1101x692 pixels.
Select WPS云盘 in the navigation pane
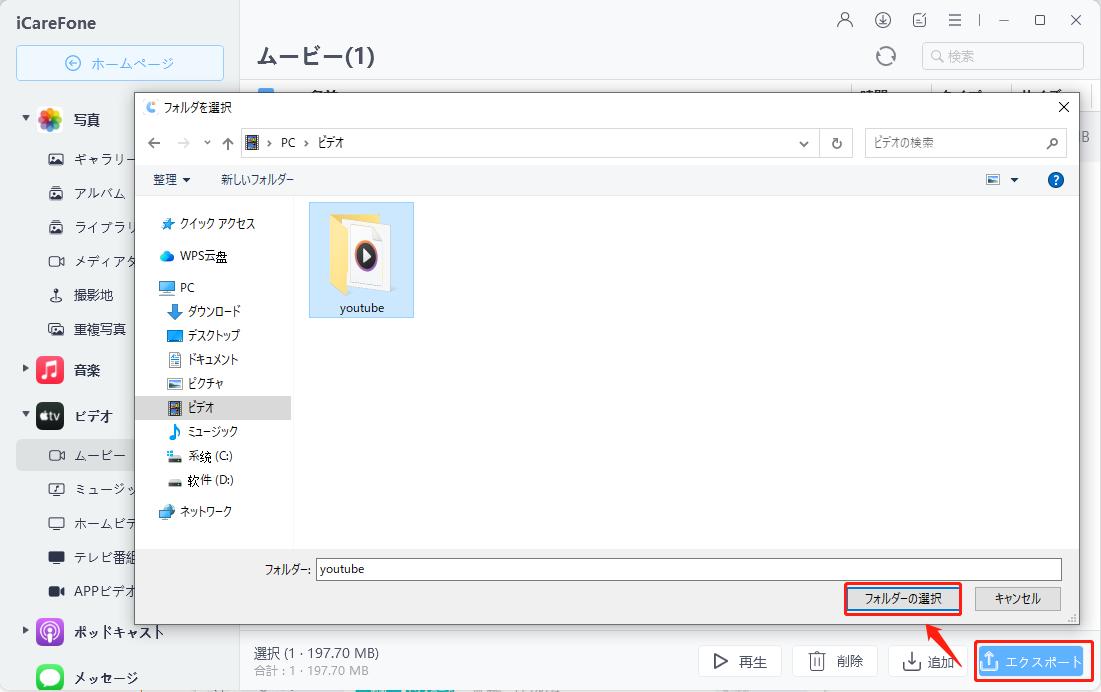[195, 256]
